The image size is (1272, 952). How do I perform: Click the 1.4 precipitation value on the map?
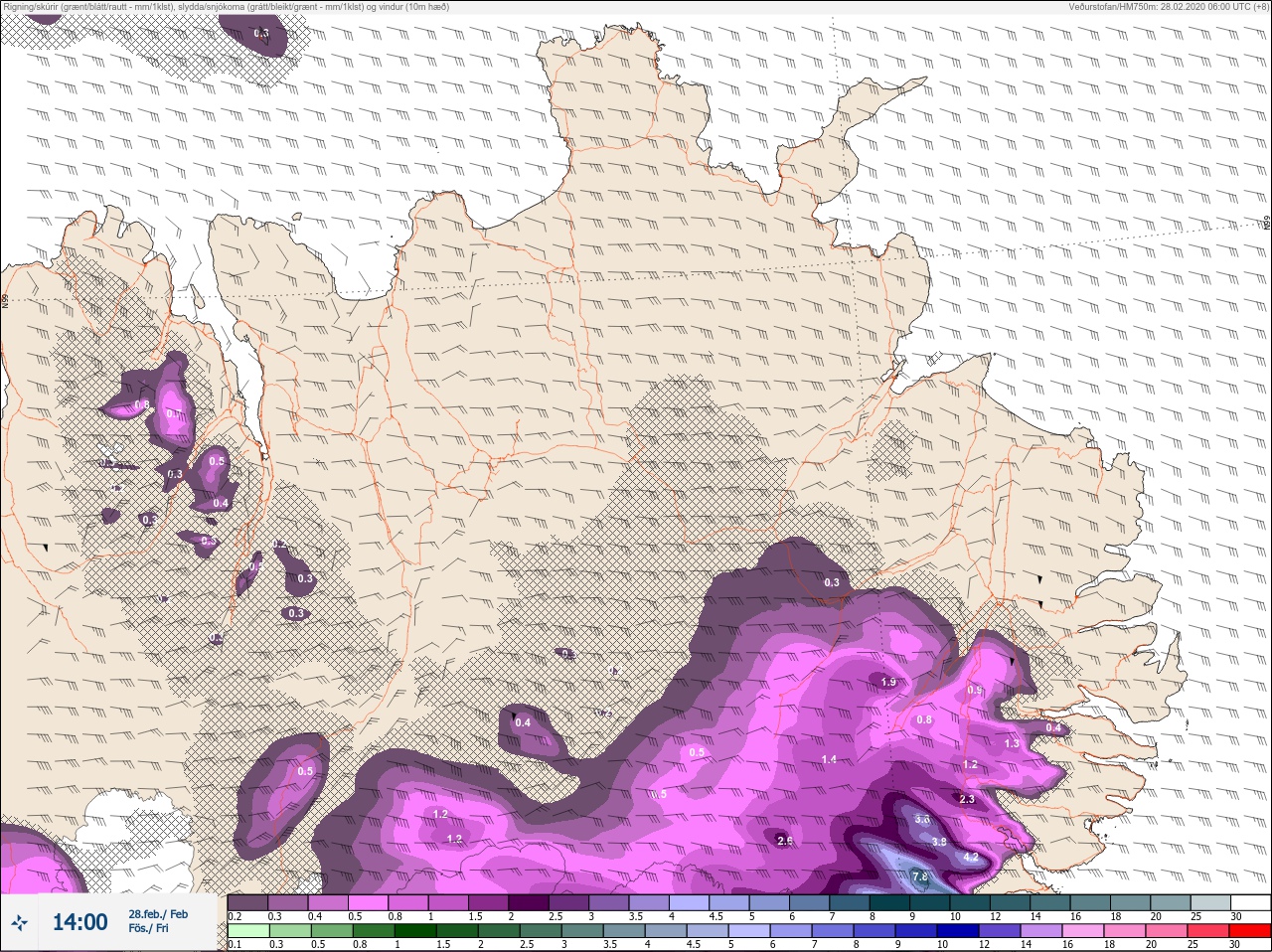coord(830,759)
